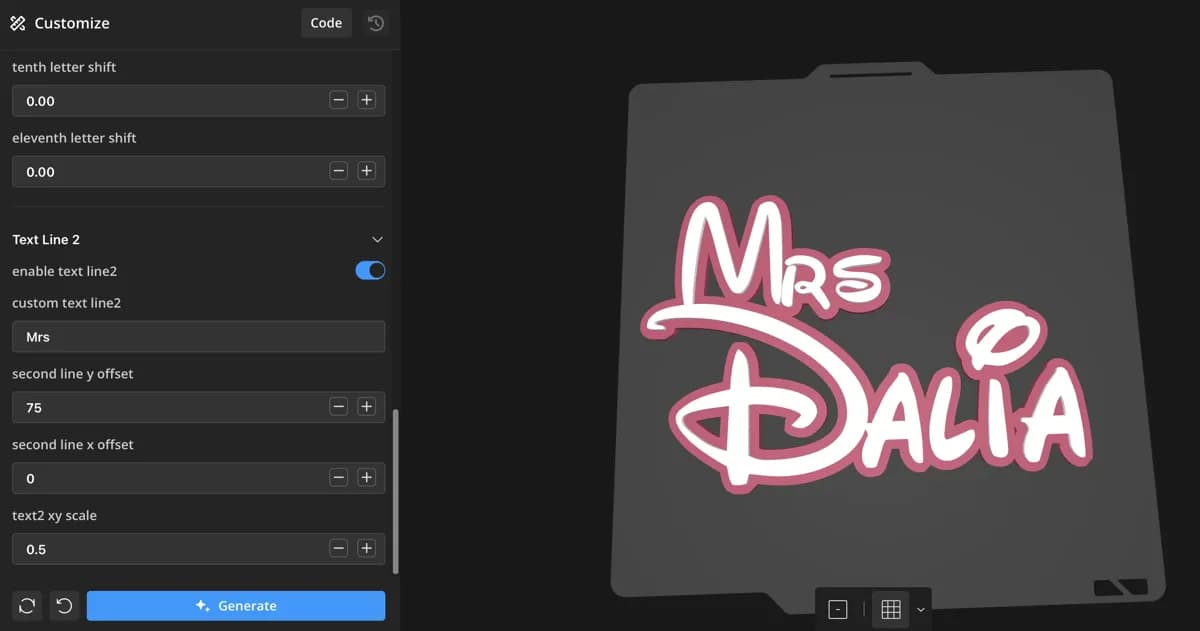
Task: Click the text2 xy scale field showing 0.5
Action: (x=198, y=549)
